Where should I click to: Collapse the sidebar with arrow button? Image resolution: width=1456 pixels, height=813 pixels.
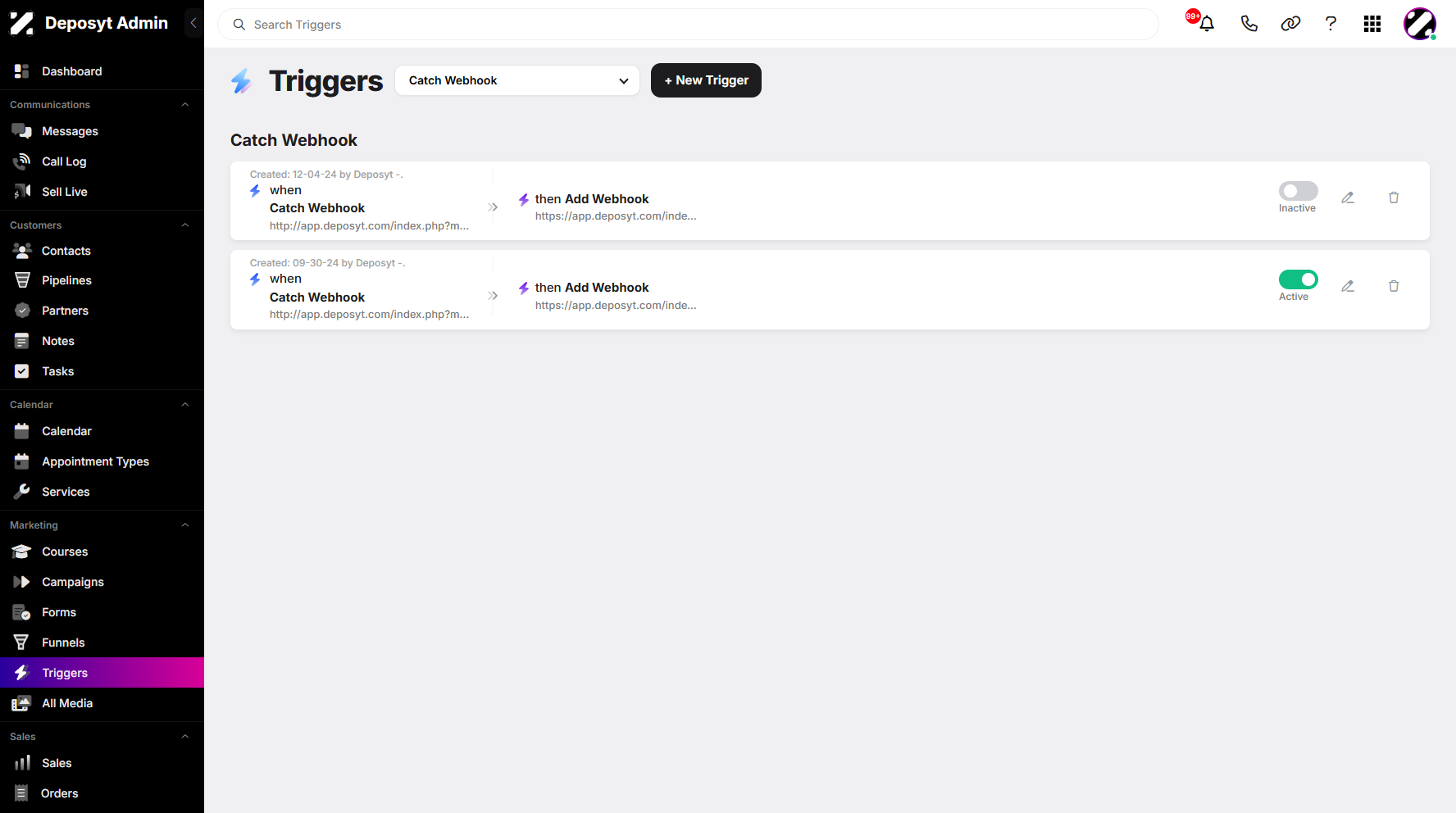[x=193, y=23]
